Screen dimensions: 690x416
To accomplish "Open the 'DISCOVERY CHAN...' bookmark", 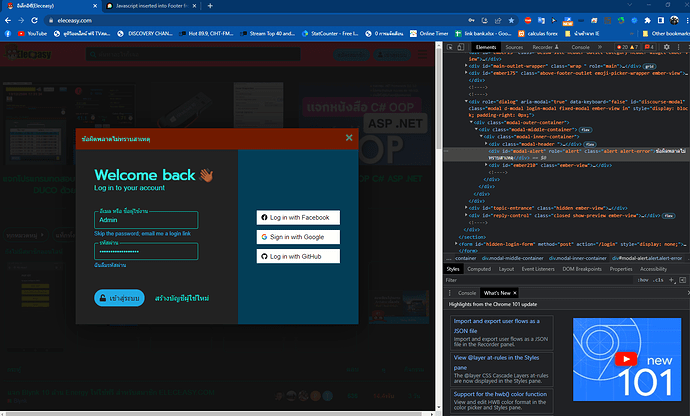I will pyautogui.click(x=145, y=33).
